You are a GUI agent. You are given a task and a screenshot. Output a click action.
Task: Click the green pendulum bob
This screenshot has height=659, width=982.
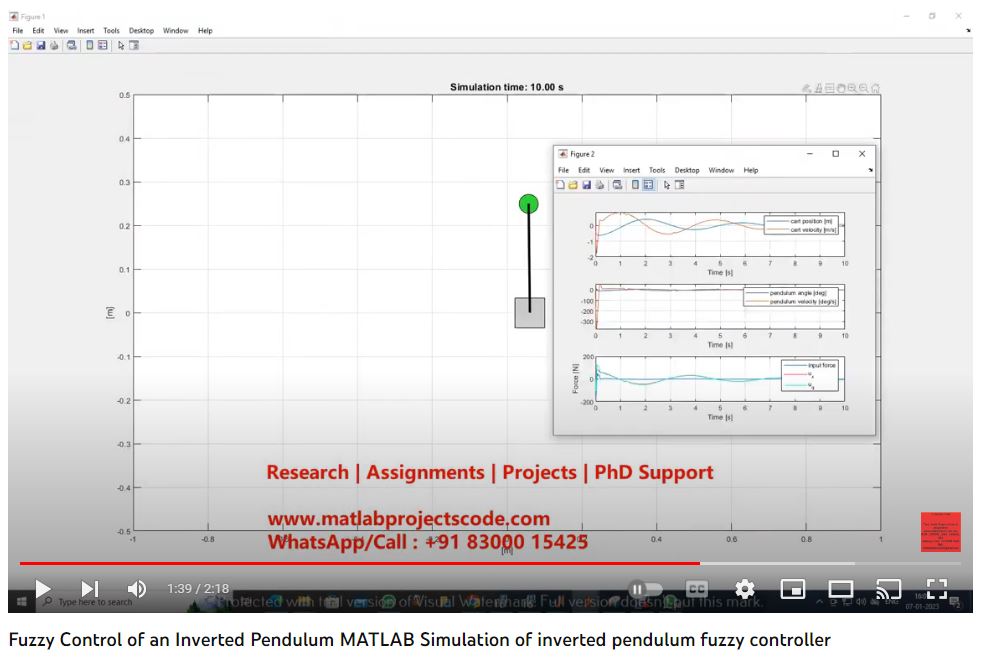point(529,204)
